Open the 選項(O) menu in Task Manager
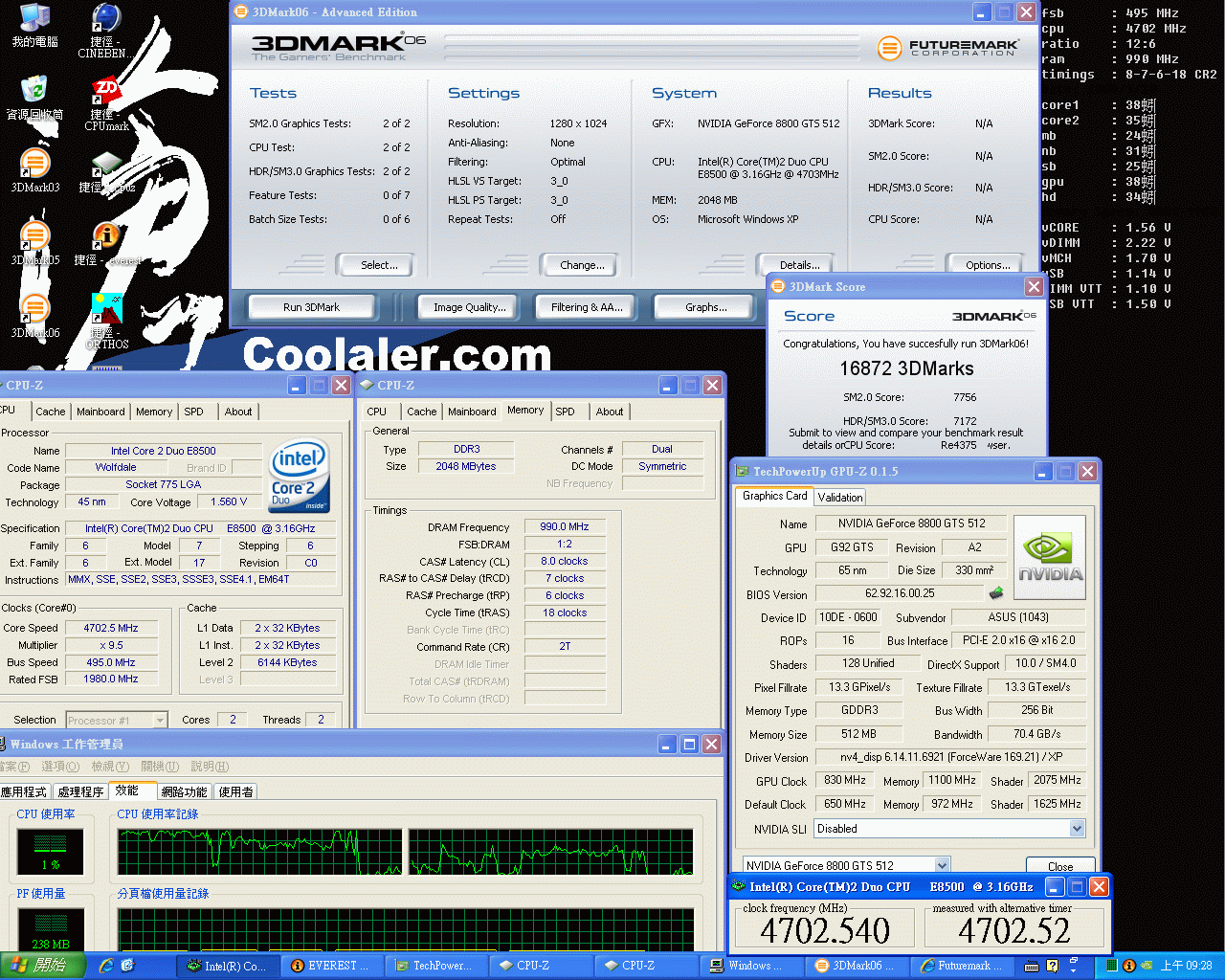This screenshot has height=980, width=1225. pos(60,767)
